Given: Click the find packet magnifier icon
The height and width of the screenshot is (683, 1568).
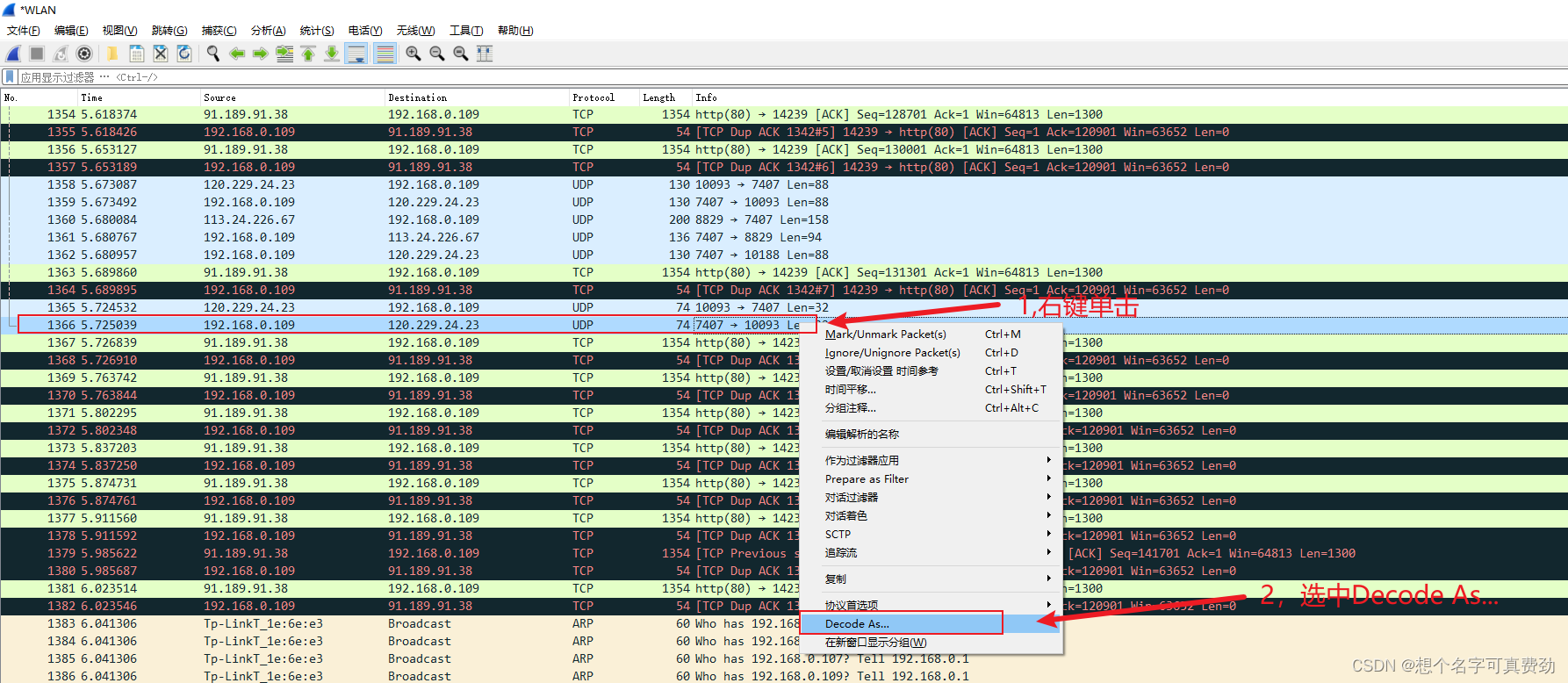Looking at the screenshot, I should [212, 54].
